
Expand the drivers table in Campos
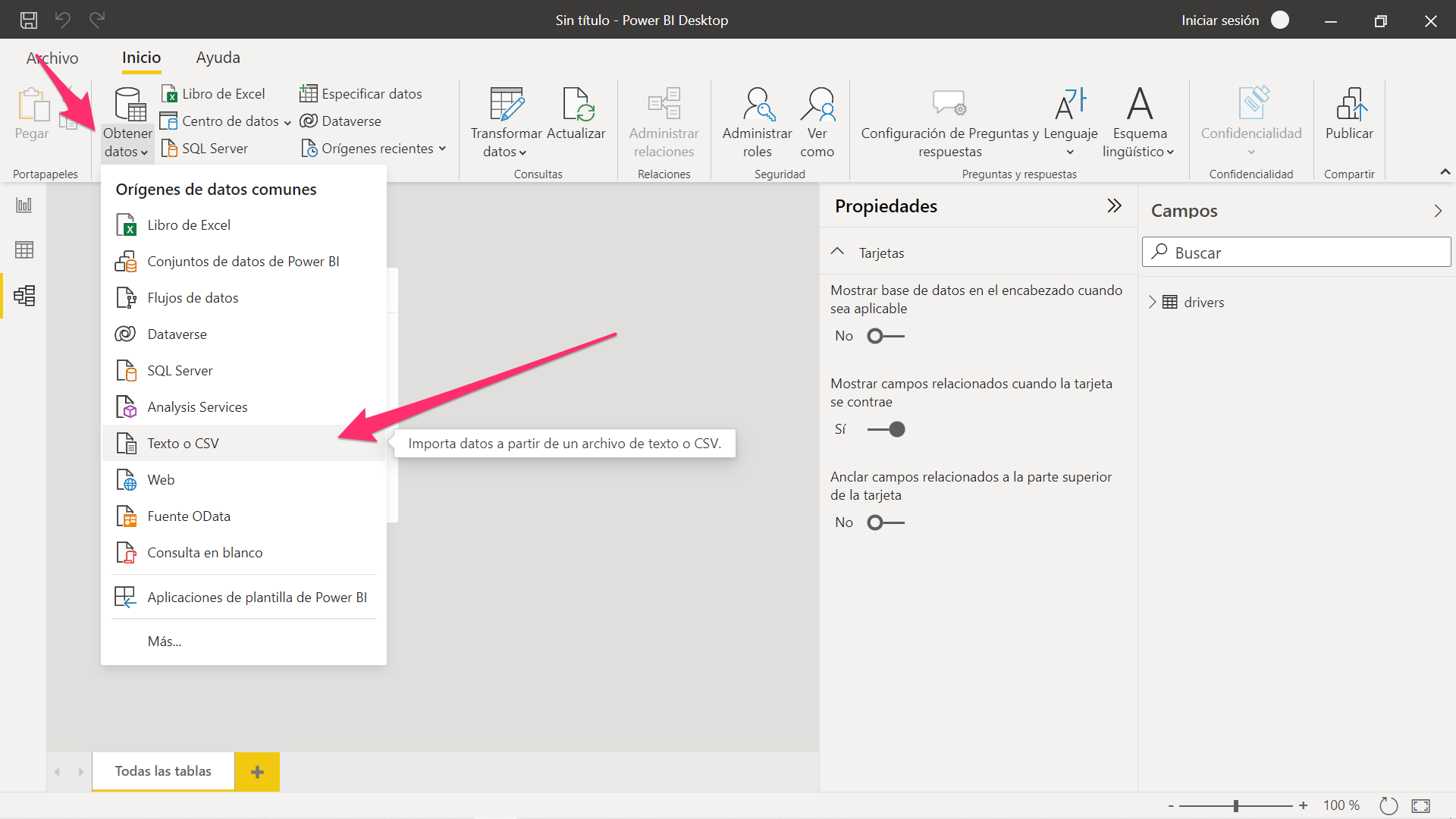1152,302
